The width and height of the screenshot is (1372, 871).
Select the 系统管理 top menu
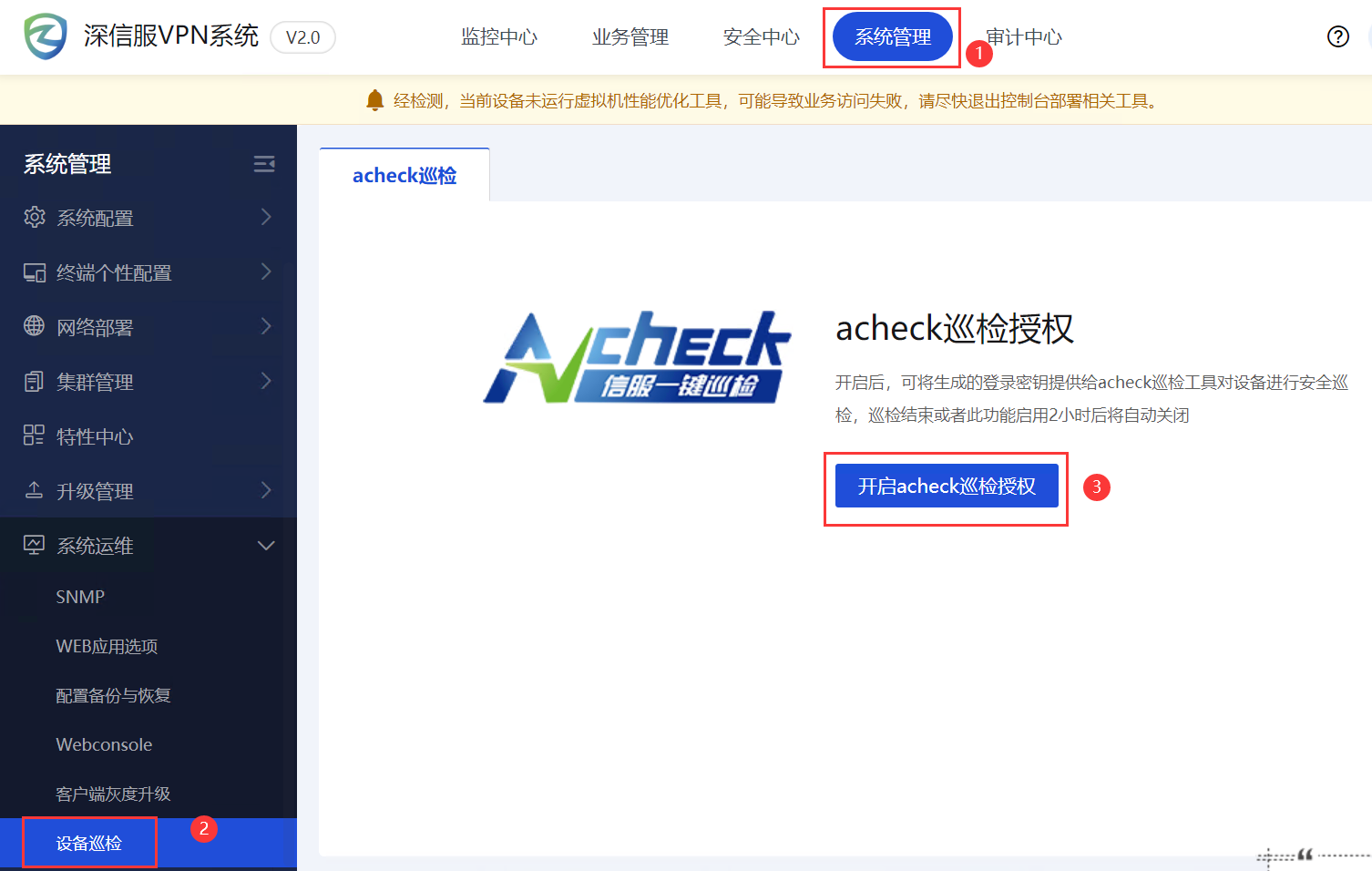[893, 37]
